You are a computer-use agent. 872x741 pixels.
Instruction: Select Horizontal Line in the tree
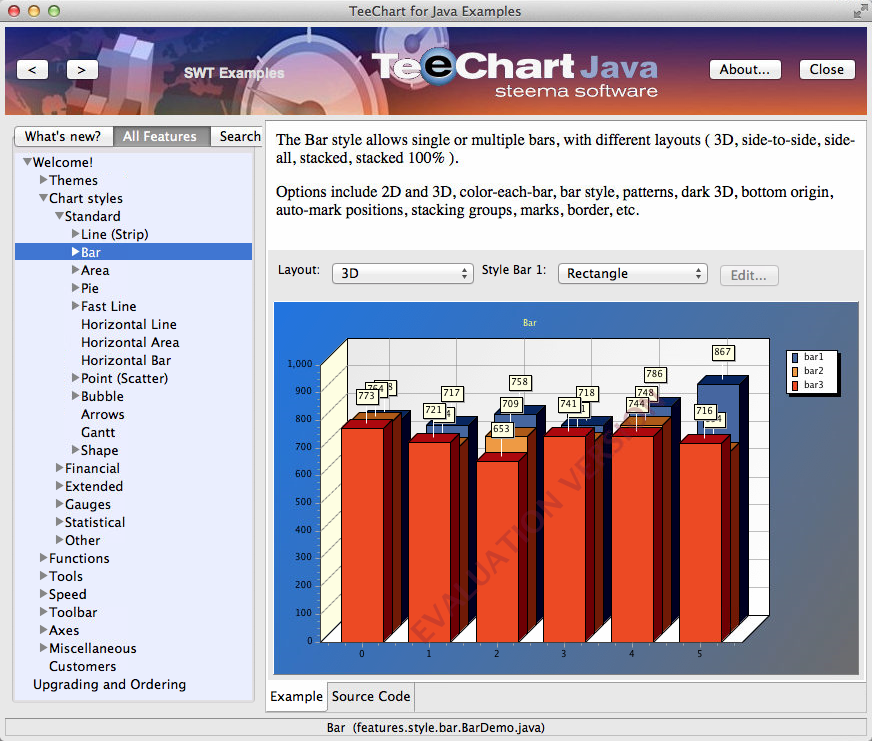point(129,324)
